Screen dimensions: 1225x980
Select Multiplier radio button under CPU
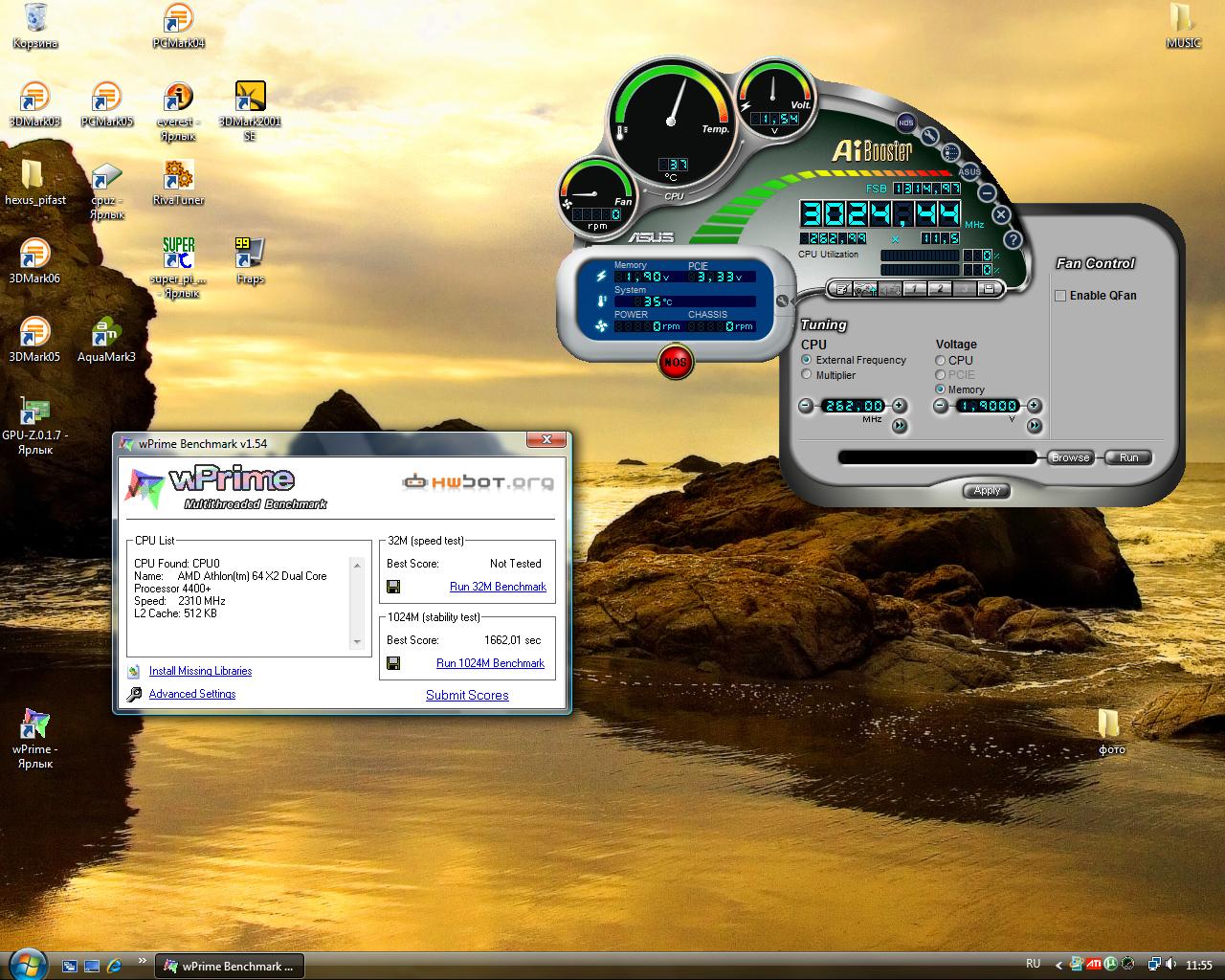tap(807, 375)
